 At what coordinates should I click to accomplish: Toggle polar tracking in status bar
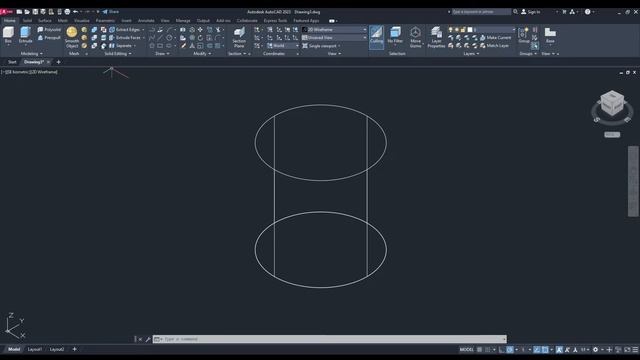pyautogui.click(x=510, y=349)
